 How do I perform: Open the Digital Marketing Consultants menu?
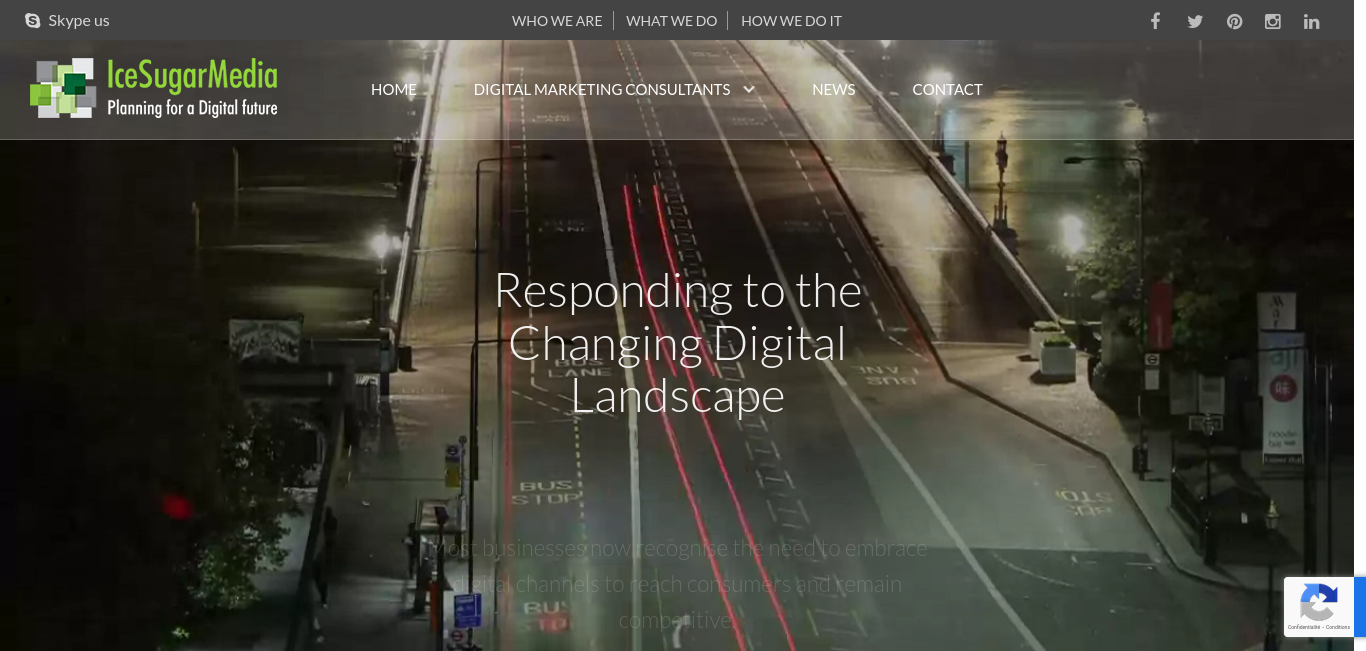click(x=601, y=90)
